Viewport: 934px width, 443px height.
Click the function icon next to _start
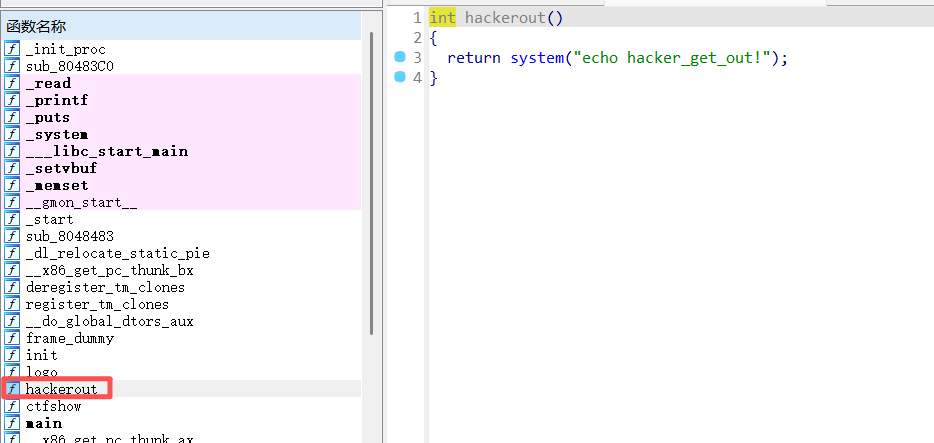coord(12,219)
